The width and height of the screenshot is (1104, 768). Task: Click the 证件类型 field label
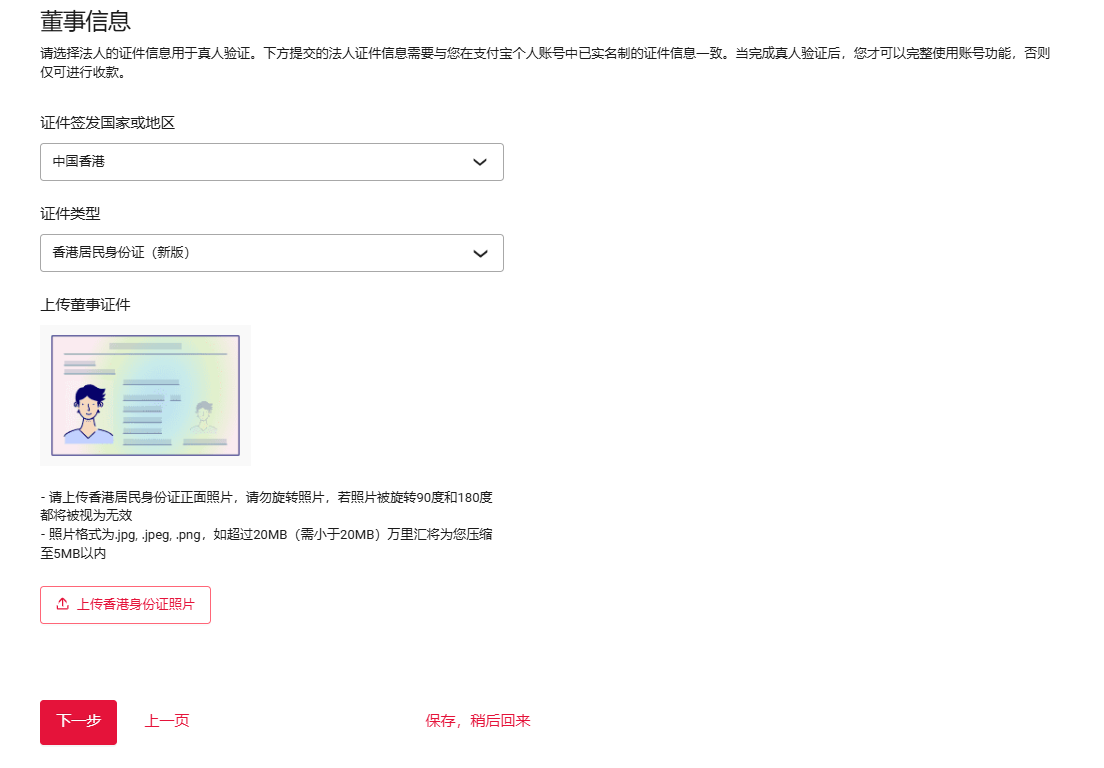[70, 214]
